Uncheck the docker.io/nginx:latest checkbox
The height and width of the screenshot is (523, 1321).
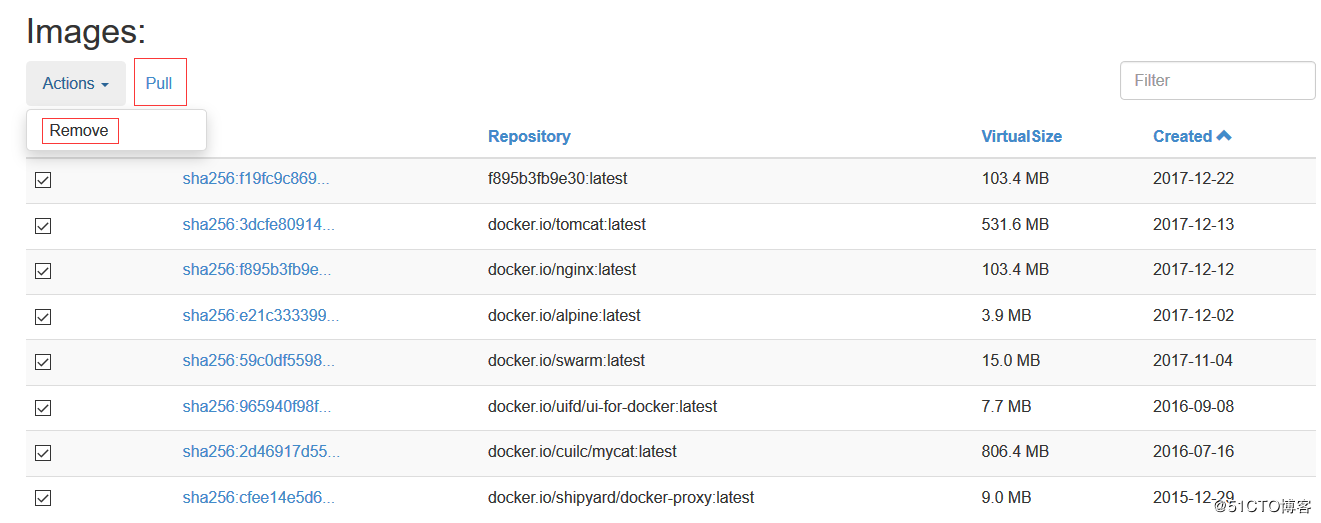click(x=43, y=271)
